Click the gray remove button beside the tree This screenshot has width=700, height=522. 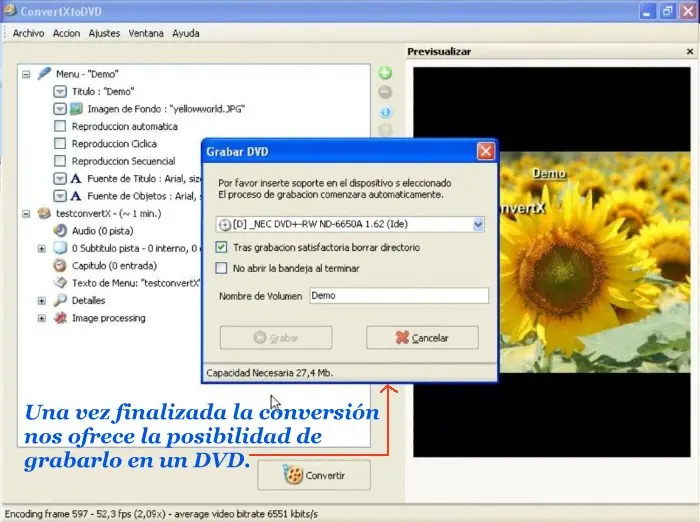[x=385, y=92]
